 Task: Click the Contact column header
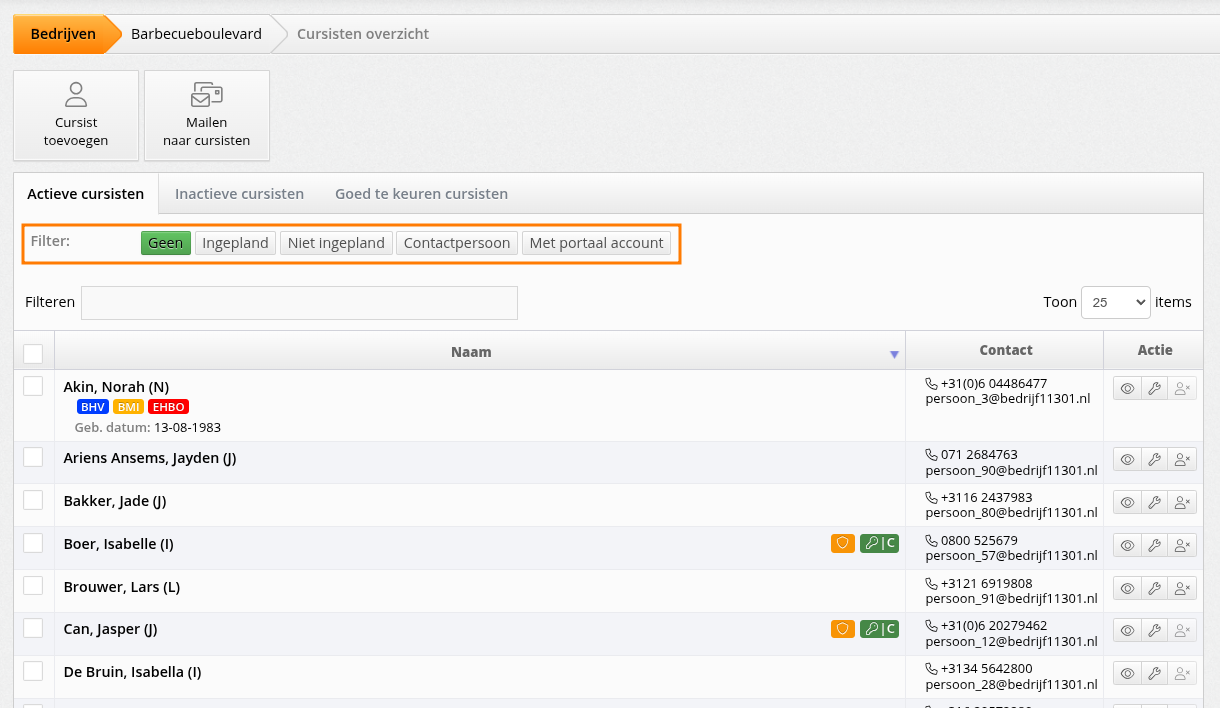pyautogui.click(x=1005, y=350)
